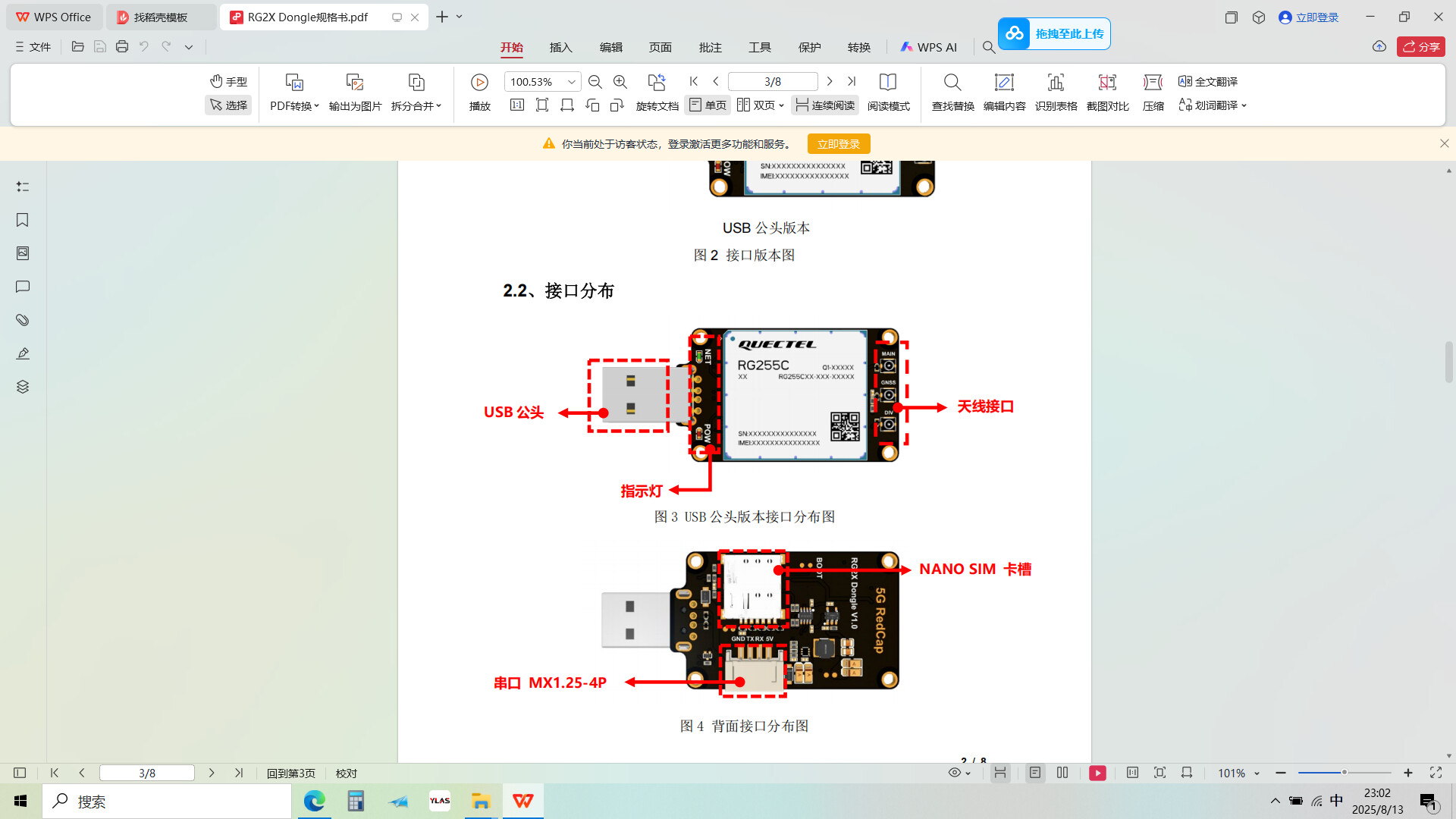Open the 保护 ribbon tab
Viewport: 1456px width, 819px height.
coord(809,47)
